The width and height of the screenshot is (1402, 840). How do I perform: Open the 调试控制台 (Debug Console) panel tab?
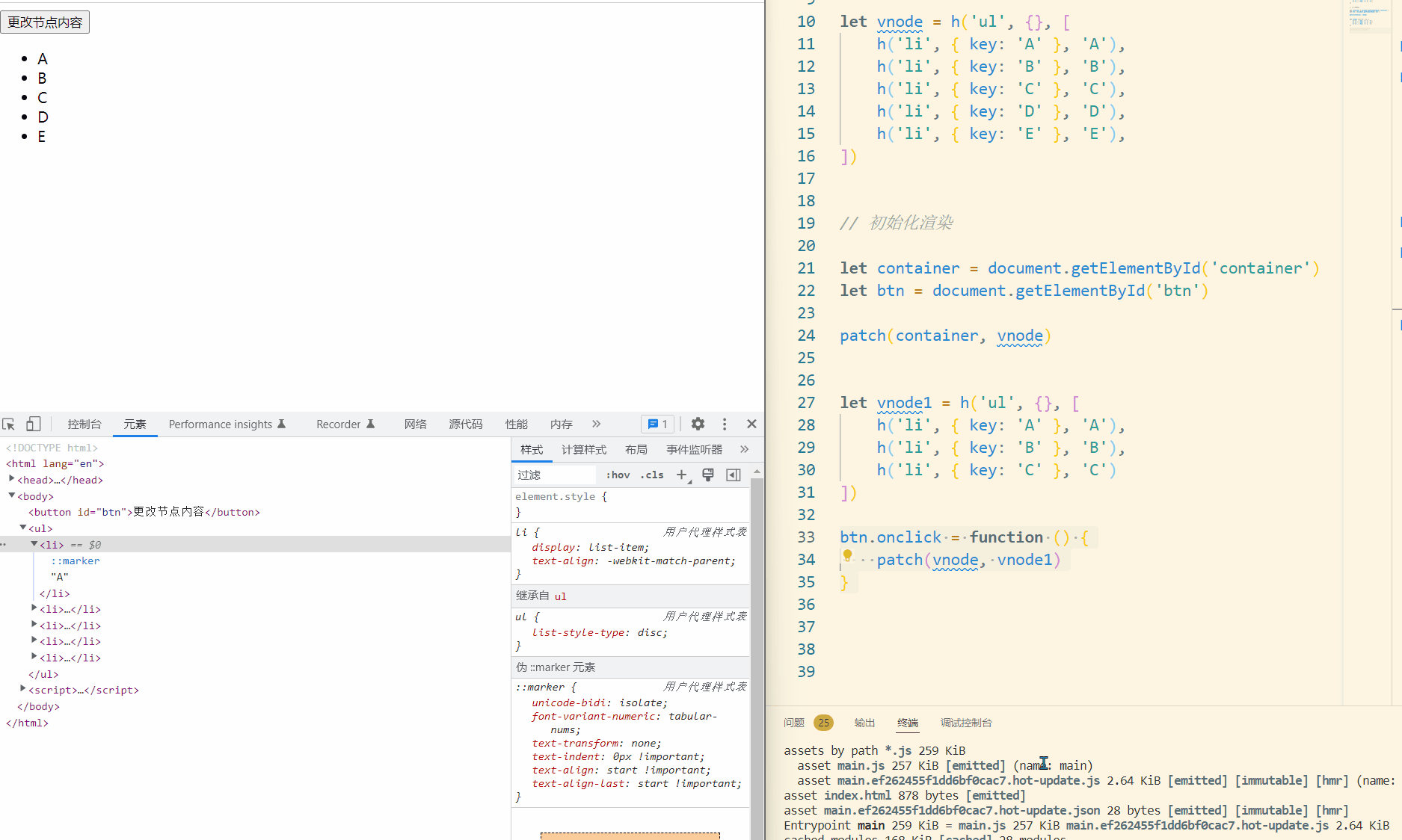(966, 723)
